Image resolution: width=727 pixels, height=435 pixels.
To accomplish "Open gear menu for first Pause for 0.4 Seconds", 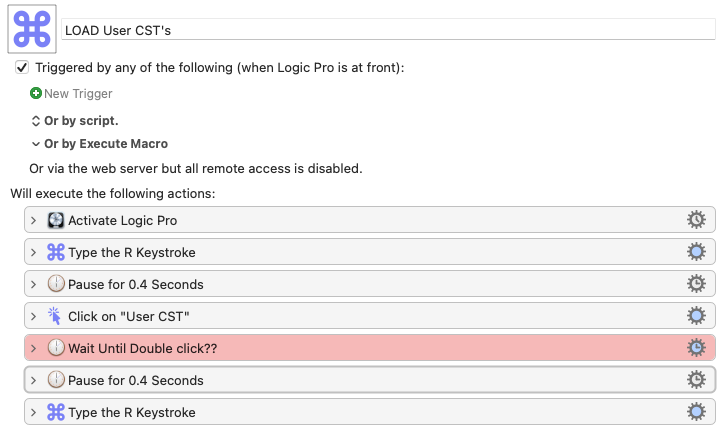I will tap(697, 284).
